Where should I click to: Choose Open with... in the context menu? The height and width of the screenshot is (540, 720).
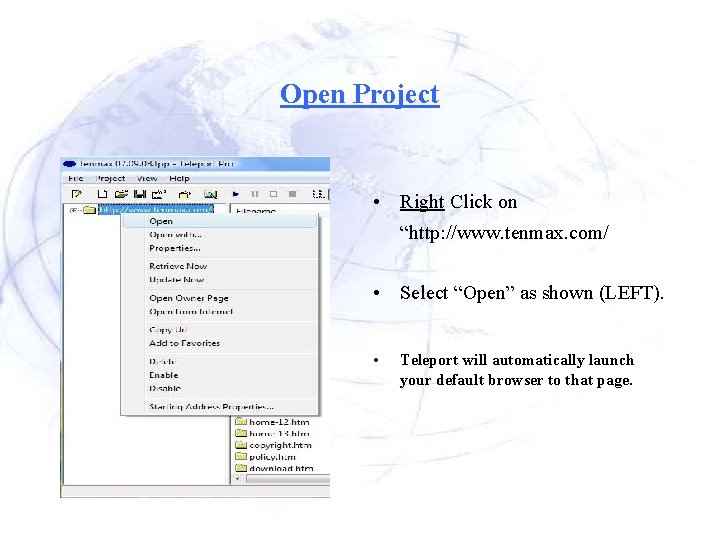(x=219, y=235)
